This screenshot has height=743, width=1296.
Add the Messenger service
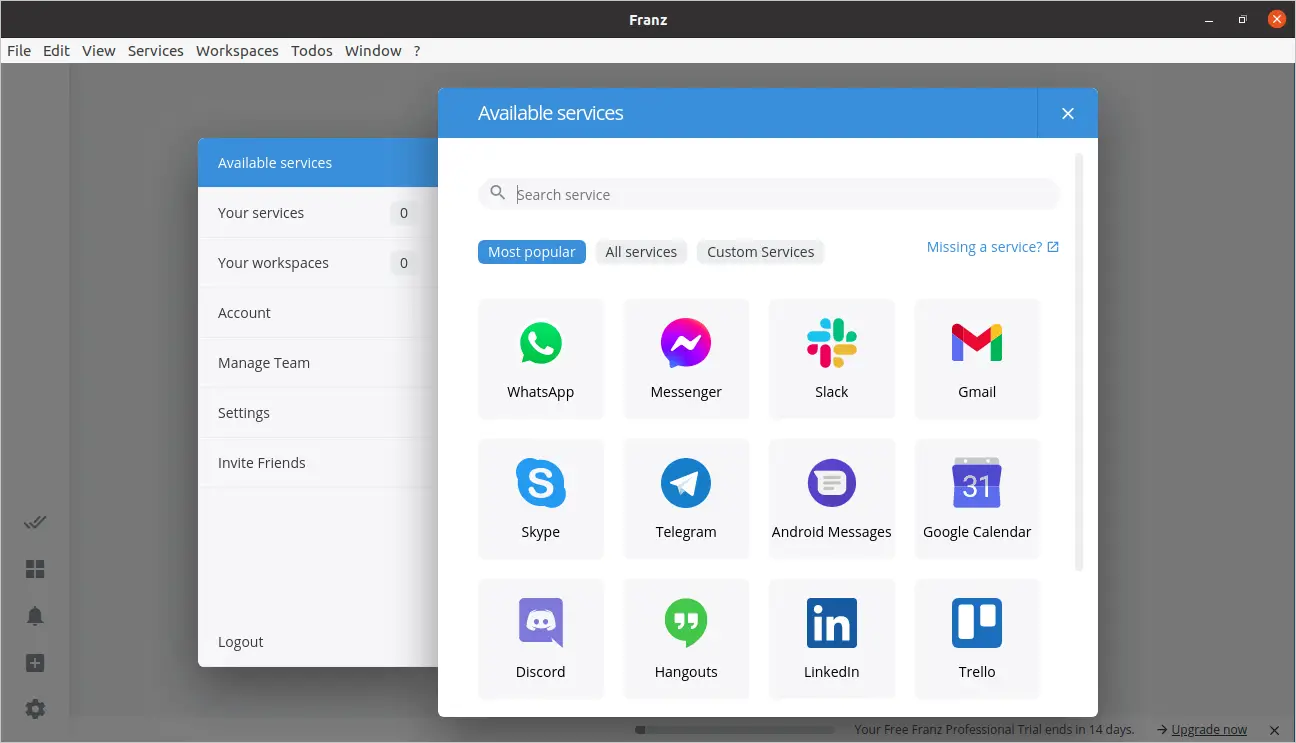[x=686, y=359]
